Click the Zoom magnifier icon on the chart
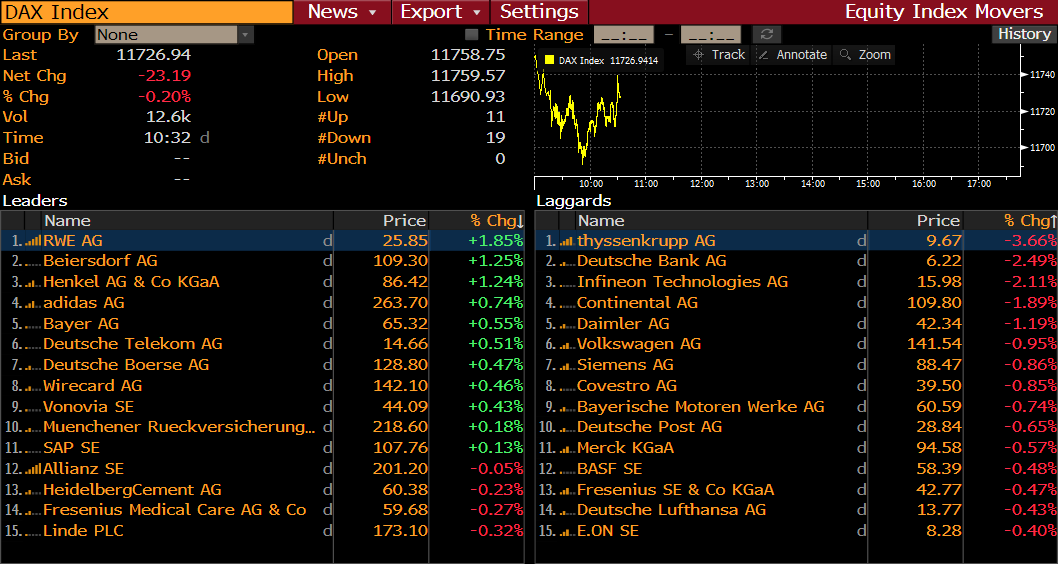The width and height of the screenshot is (1058, 564). (x=845, y=55)
